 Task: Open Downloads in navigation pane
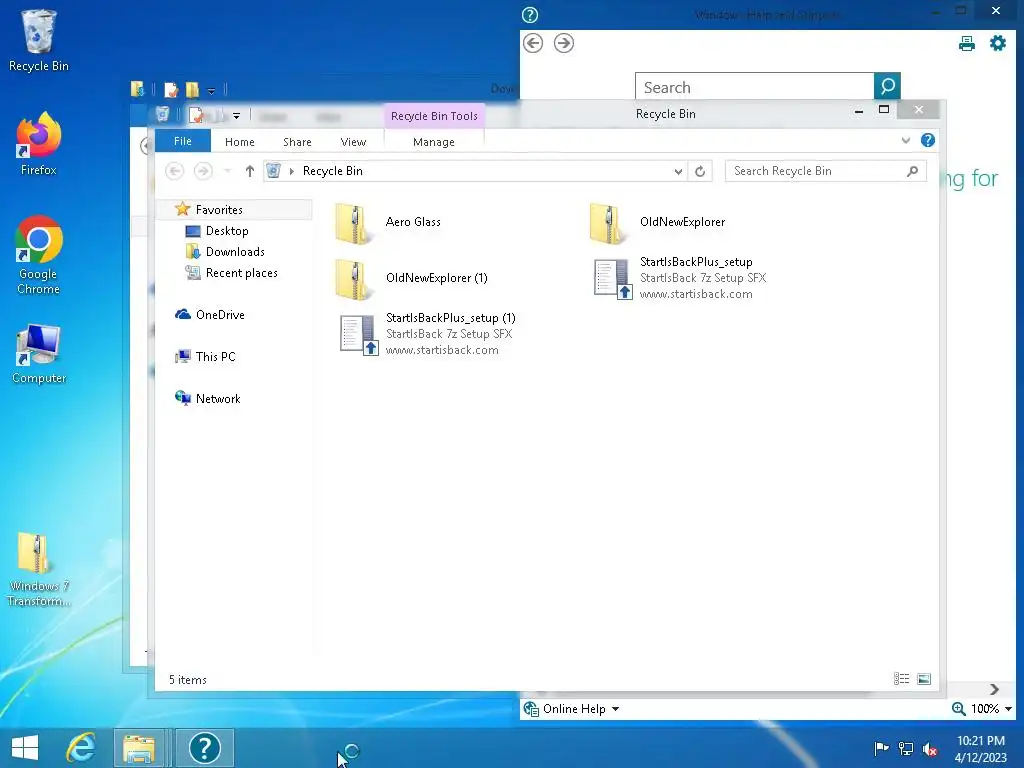pos(234,251)
